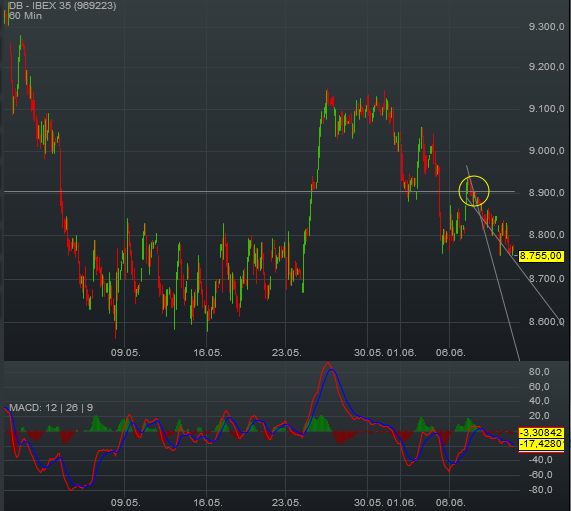The height and width of the screenshot is (511, 571).
Task: Click the 01.06. date under MACD panel
Action: click(x=401, y=503)
